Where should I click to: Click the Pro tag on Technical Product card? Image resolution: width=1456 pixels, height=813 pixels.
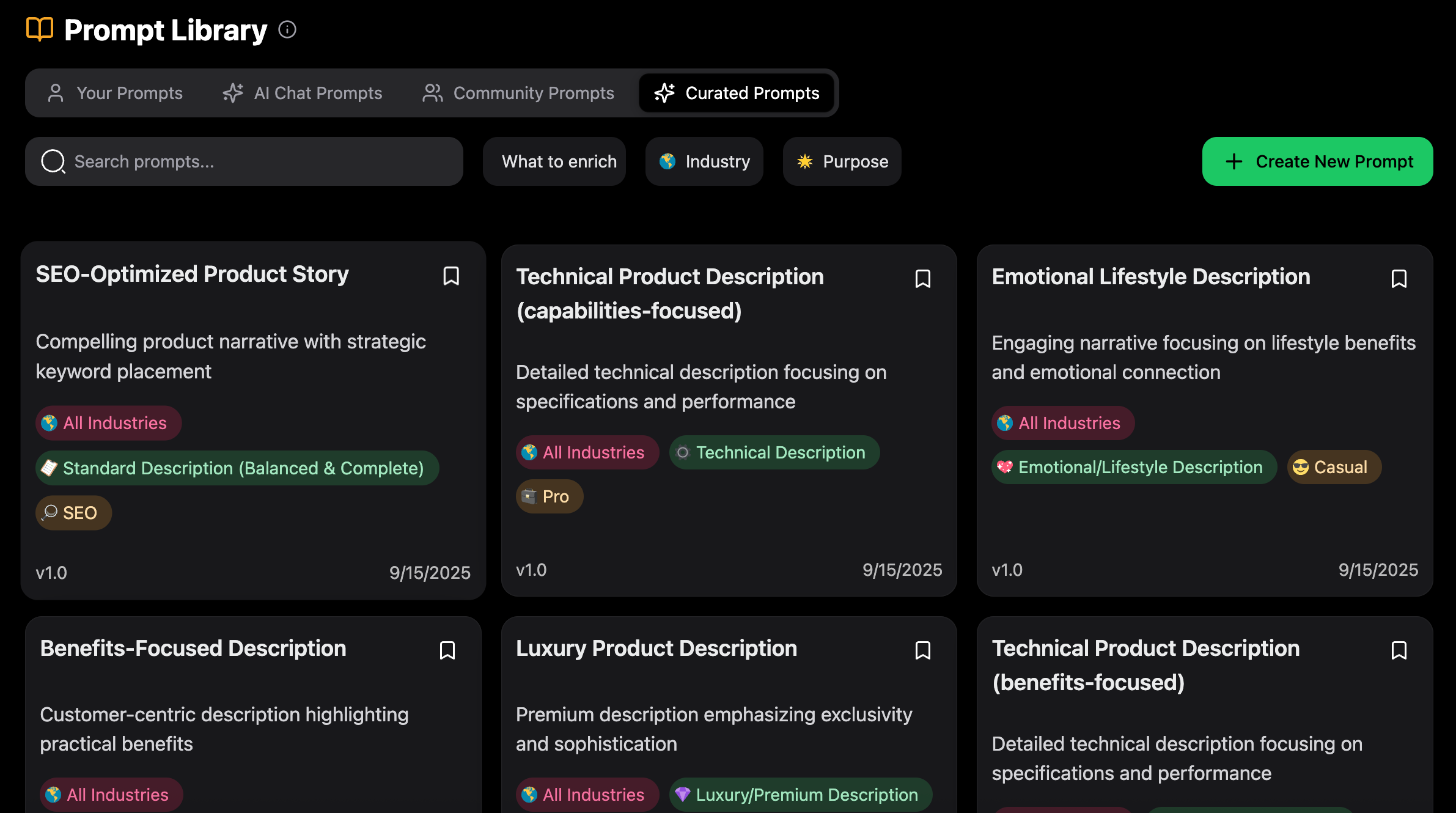549,496
